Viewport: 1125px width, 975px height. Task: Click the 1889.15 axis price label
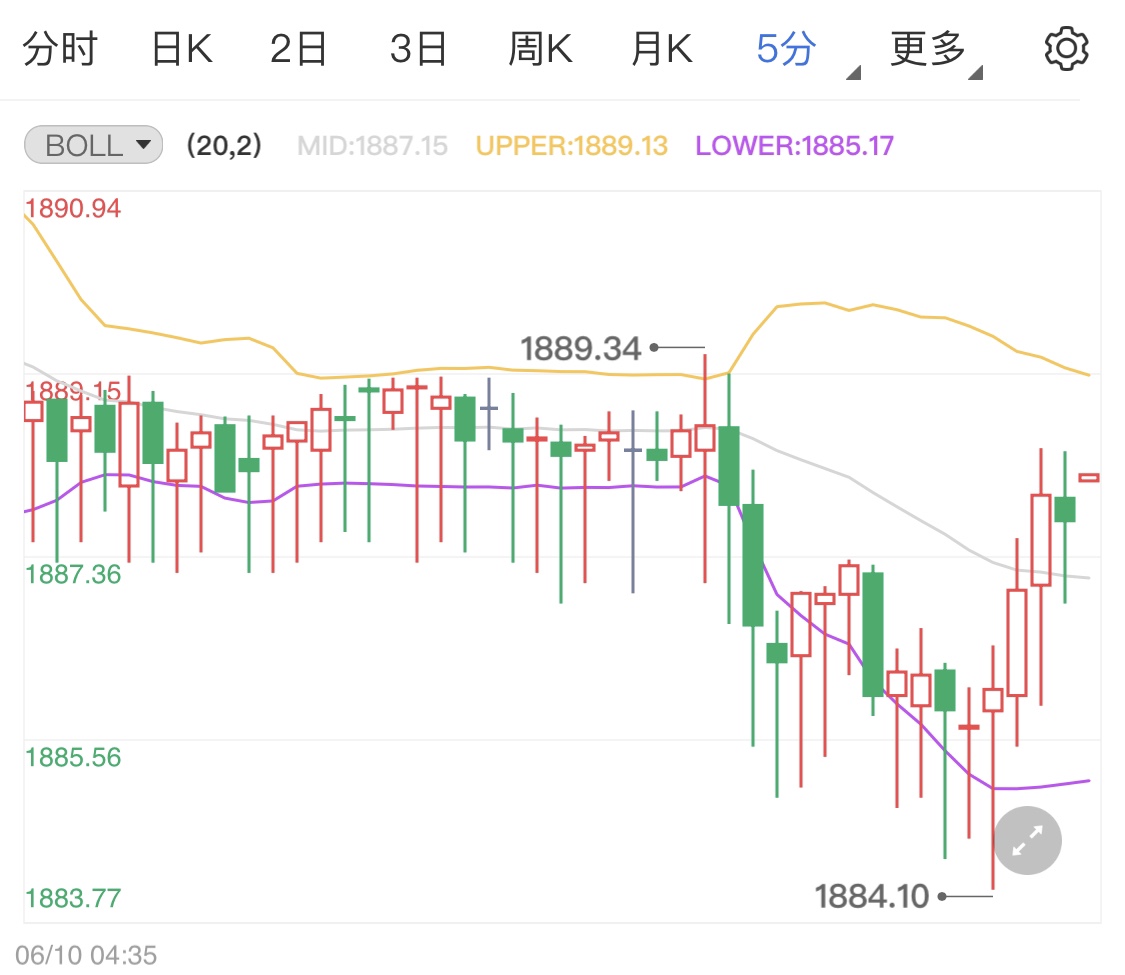click(73, 392)
